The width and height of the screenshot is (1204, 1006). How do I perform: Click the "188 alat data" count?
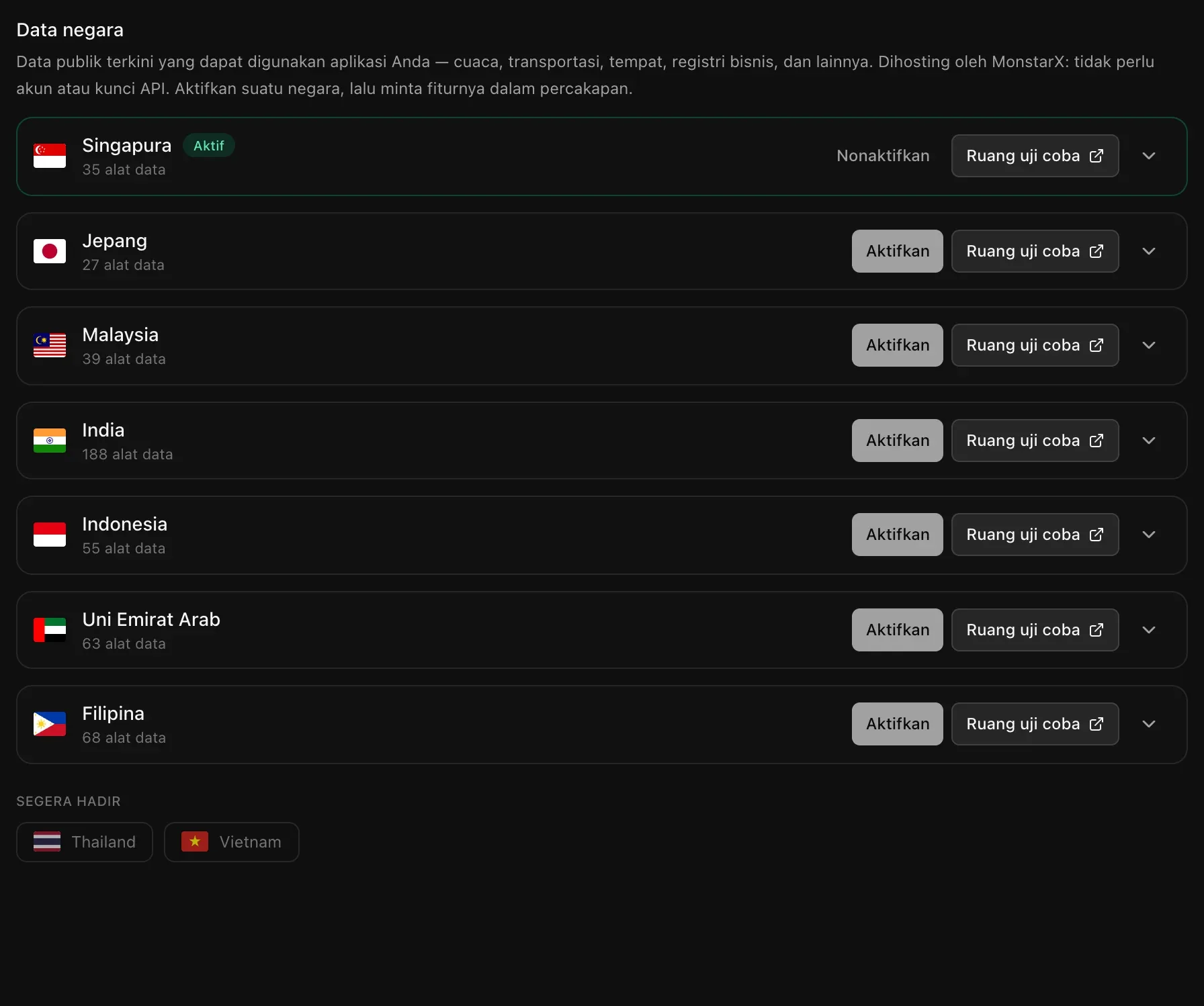click(128, 455)
